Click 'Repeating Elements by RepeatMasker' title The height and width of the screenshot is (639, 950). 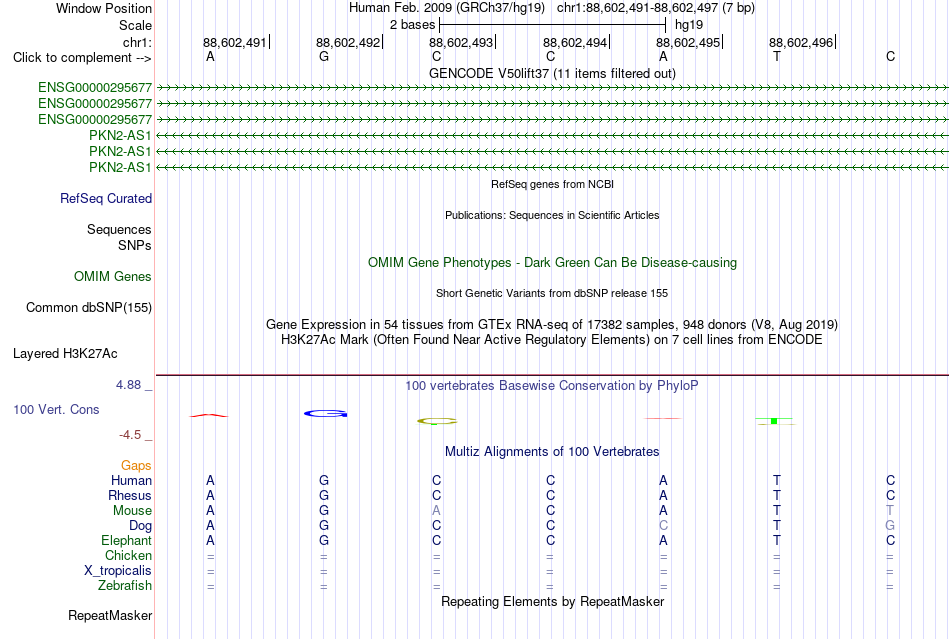point(553,601)
